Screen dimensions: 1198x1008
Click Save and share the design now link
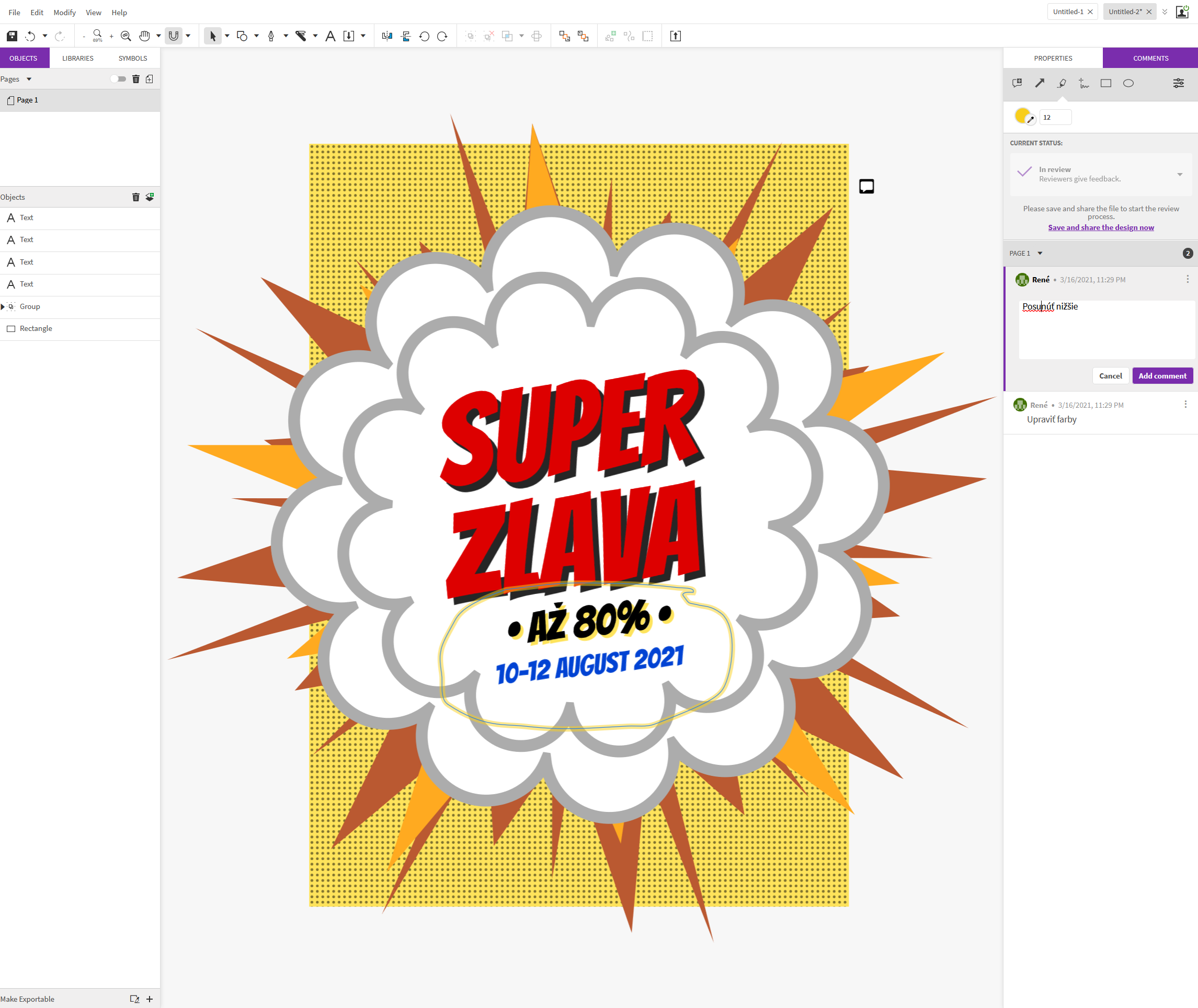tap(1100, 227)
